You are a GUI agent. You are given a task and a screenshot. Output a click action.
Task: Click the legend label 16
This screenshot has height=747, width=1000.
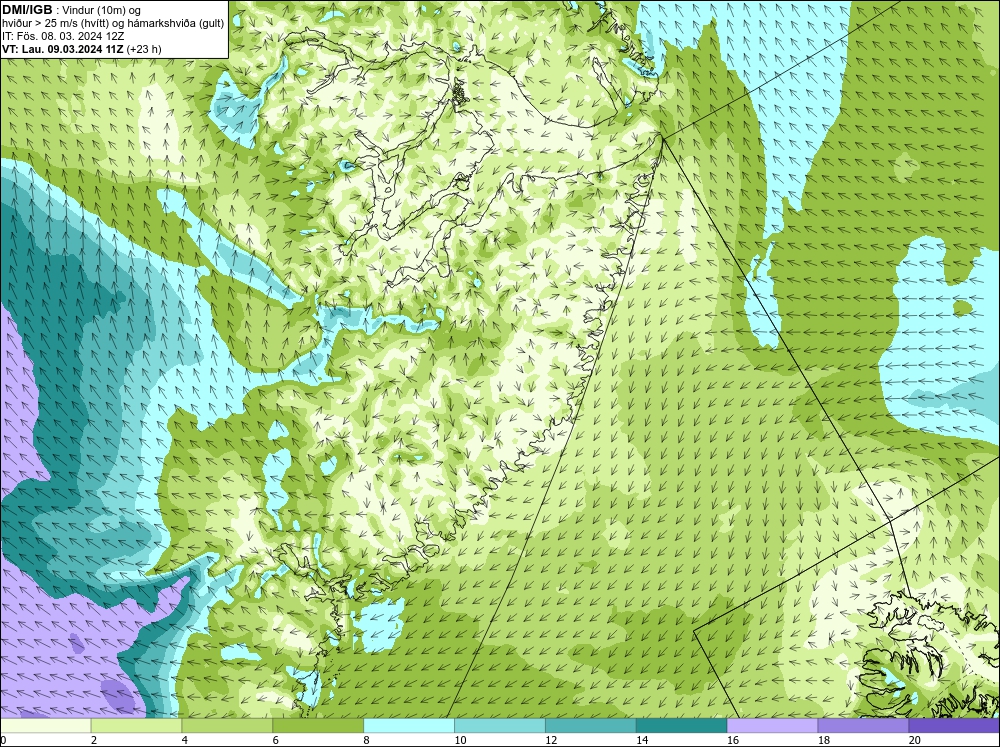point(732,740)
